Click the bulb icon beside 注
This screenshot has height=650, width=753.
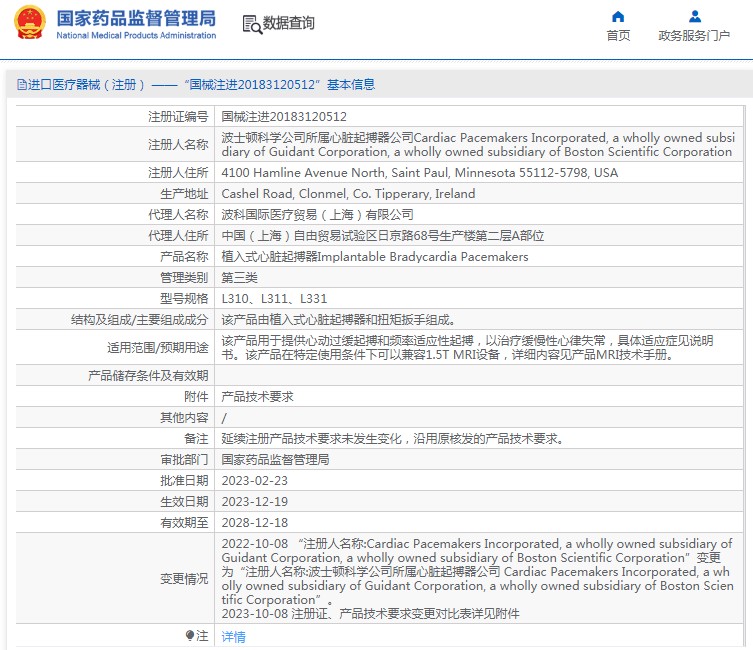pyautogui.click(x=190, y=635)
